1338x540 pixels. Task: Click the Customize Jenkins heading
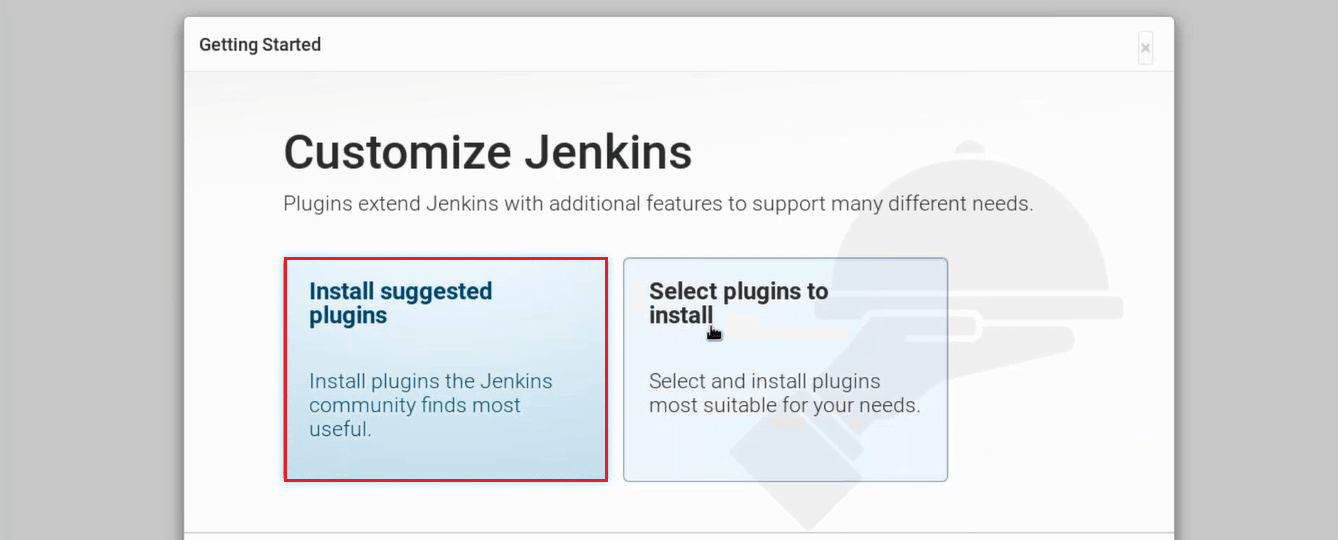click(x=487, y=153)
